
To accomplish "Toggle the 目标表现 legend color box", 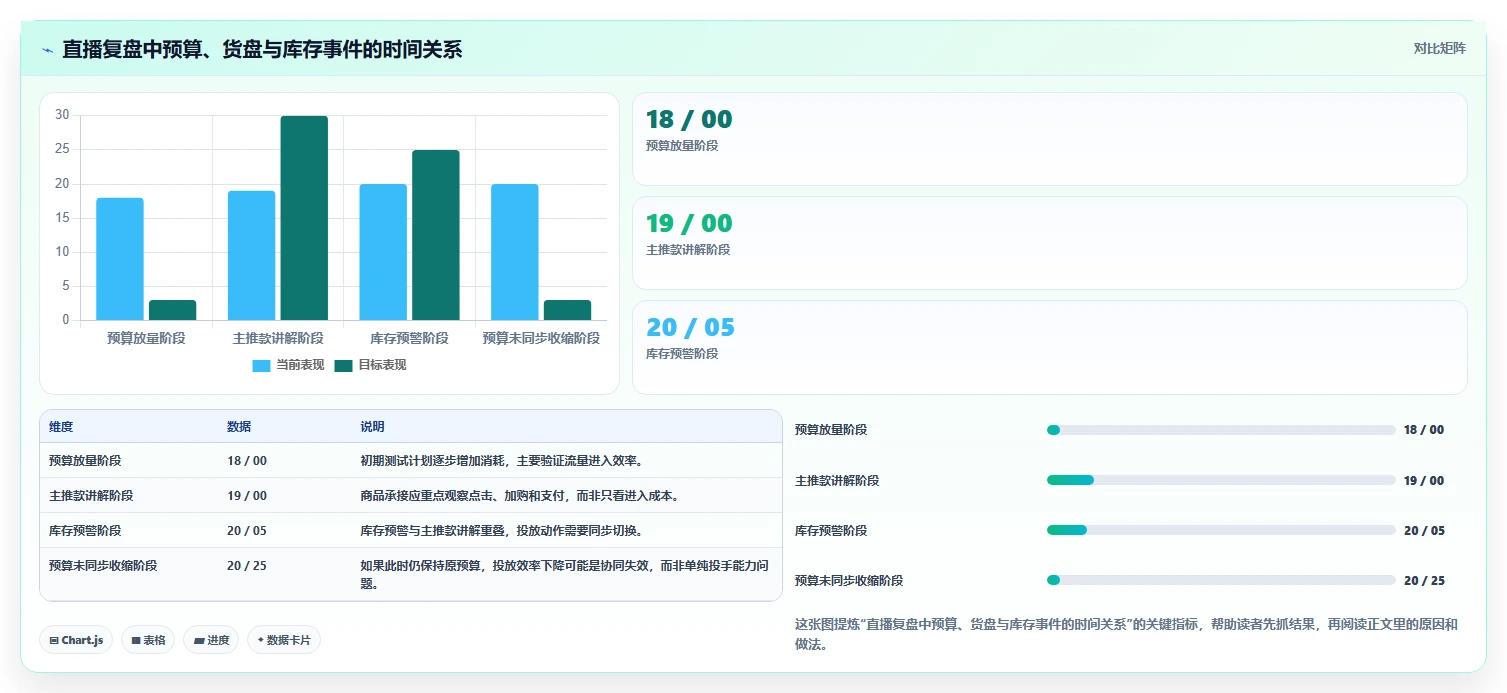I will click(x=343, y=365).
